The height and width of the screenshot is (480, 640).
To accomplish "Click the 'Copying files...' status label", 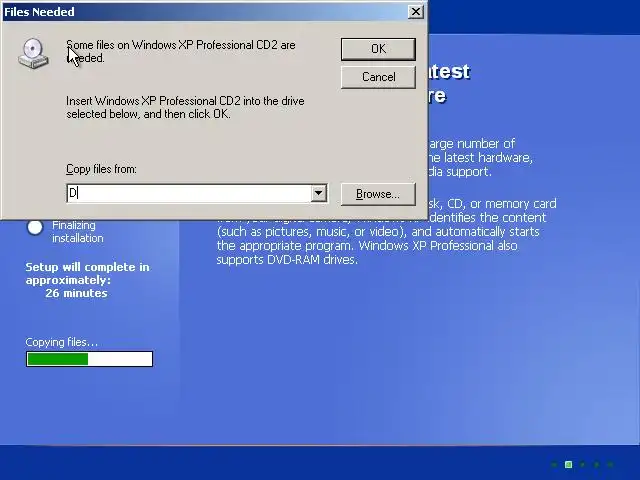I will tap(62, 342).
